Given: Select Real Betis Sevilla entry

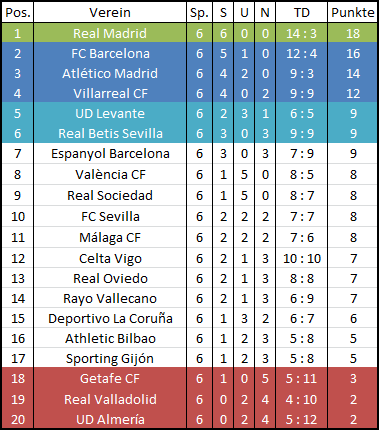Looking at the screenshot, I should pyautogui.click(x=110, y=134).
